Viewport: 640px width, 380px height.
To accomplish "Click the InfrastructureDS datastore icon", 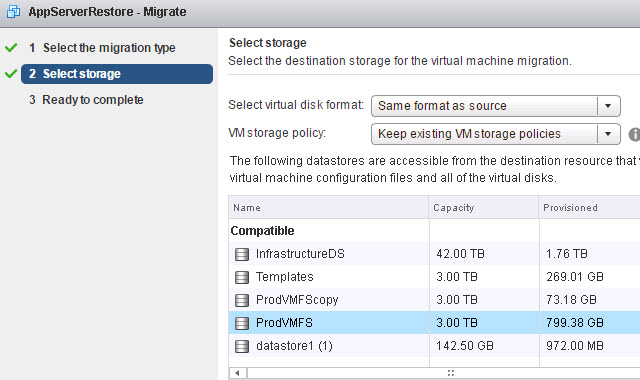I will point(242,254).
